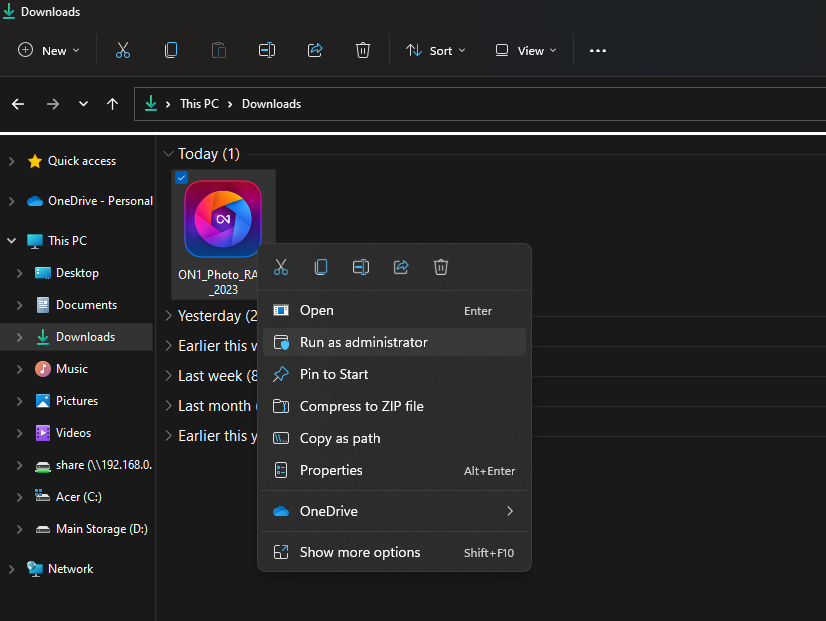Expand OneDrive - Personal tree node
The width and height of the screenshot is (826, 621).
[x=12, y=201]
